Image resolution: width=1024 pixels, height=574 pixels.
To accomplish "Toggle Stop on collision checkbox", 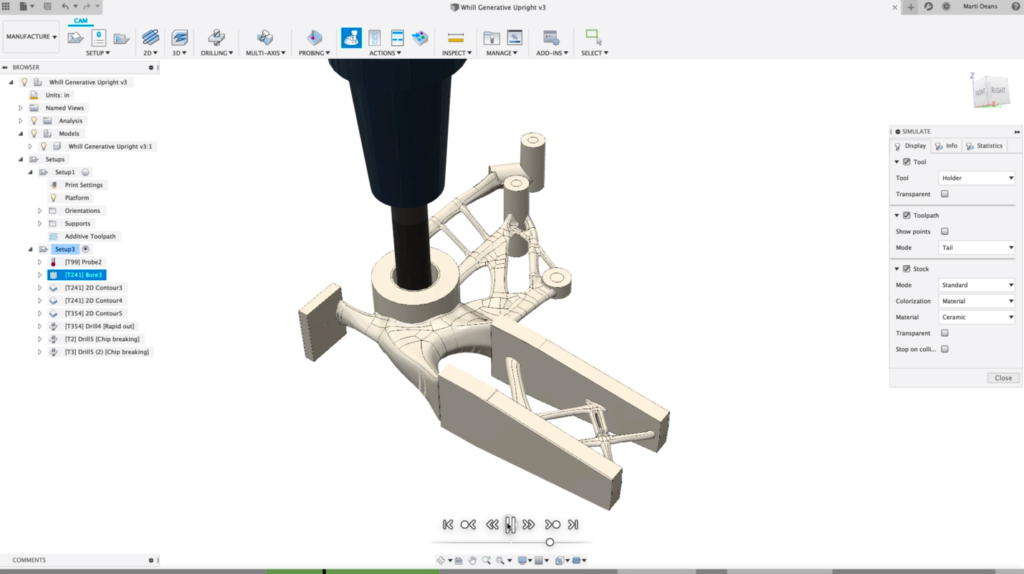I will (x=945, y=349).
